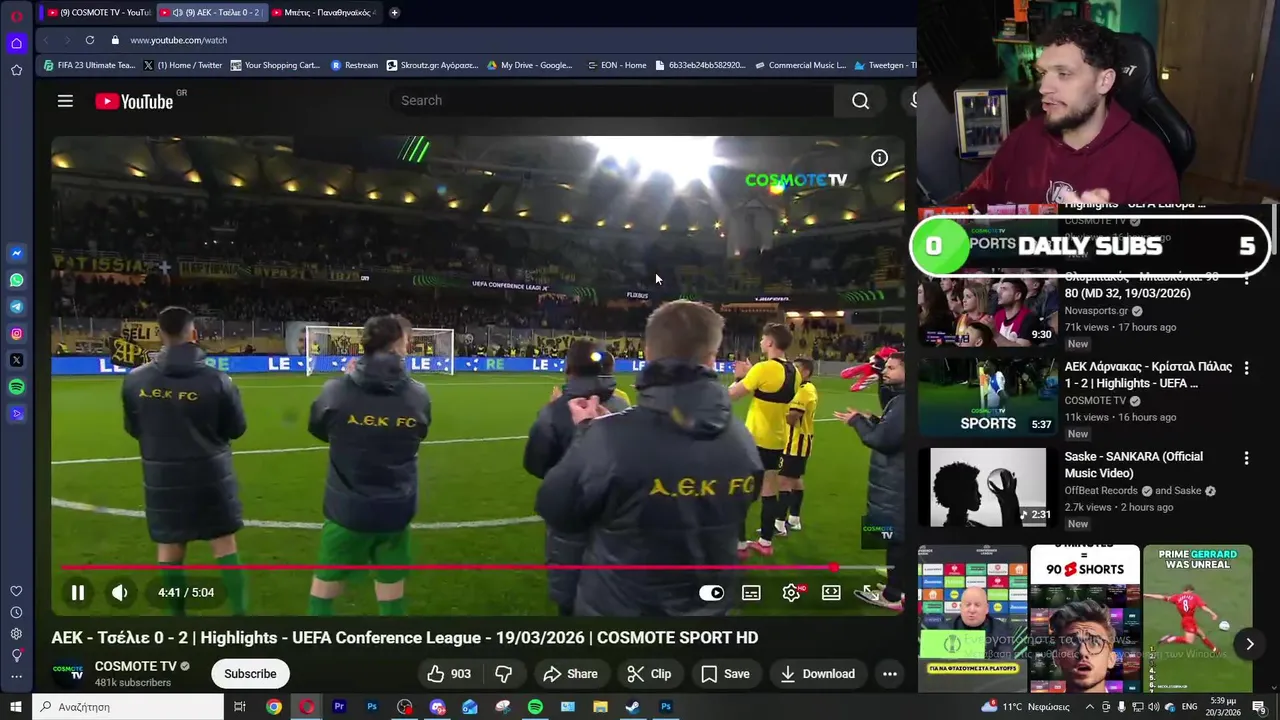1280x720 pixels.
Task: Open the COSMOTE TV channel name link
Action: coord(135,666)
